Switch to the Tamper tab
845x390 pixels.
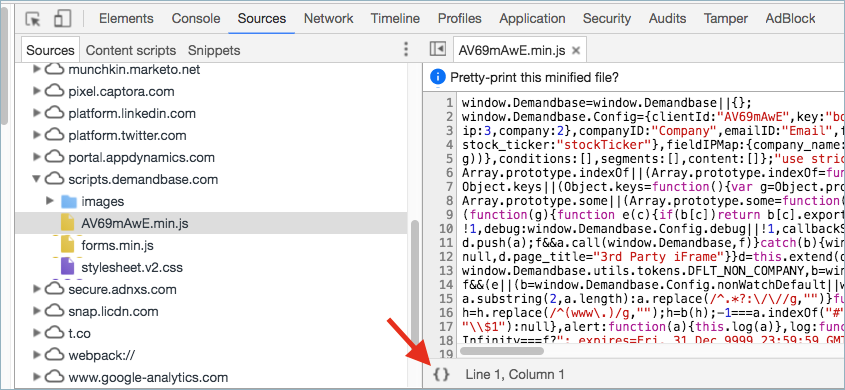[x=725, y=18]
